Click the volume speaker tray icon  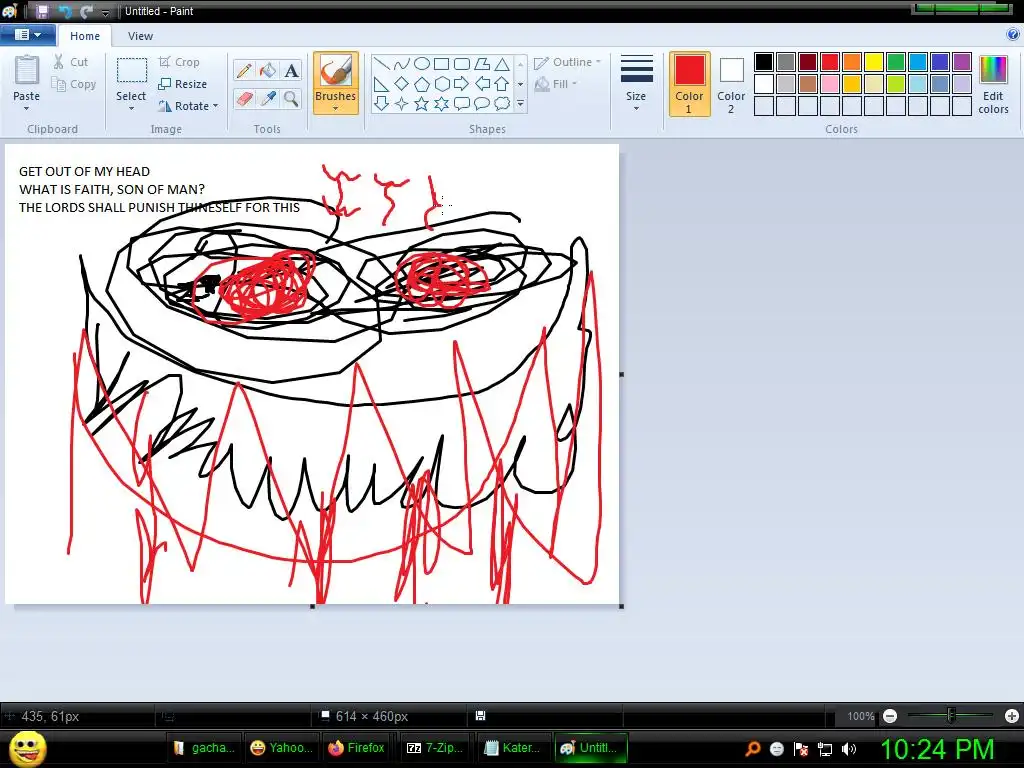[848, 749]
